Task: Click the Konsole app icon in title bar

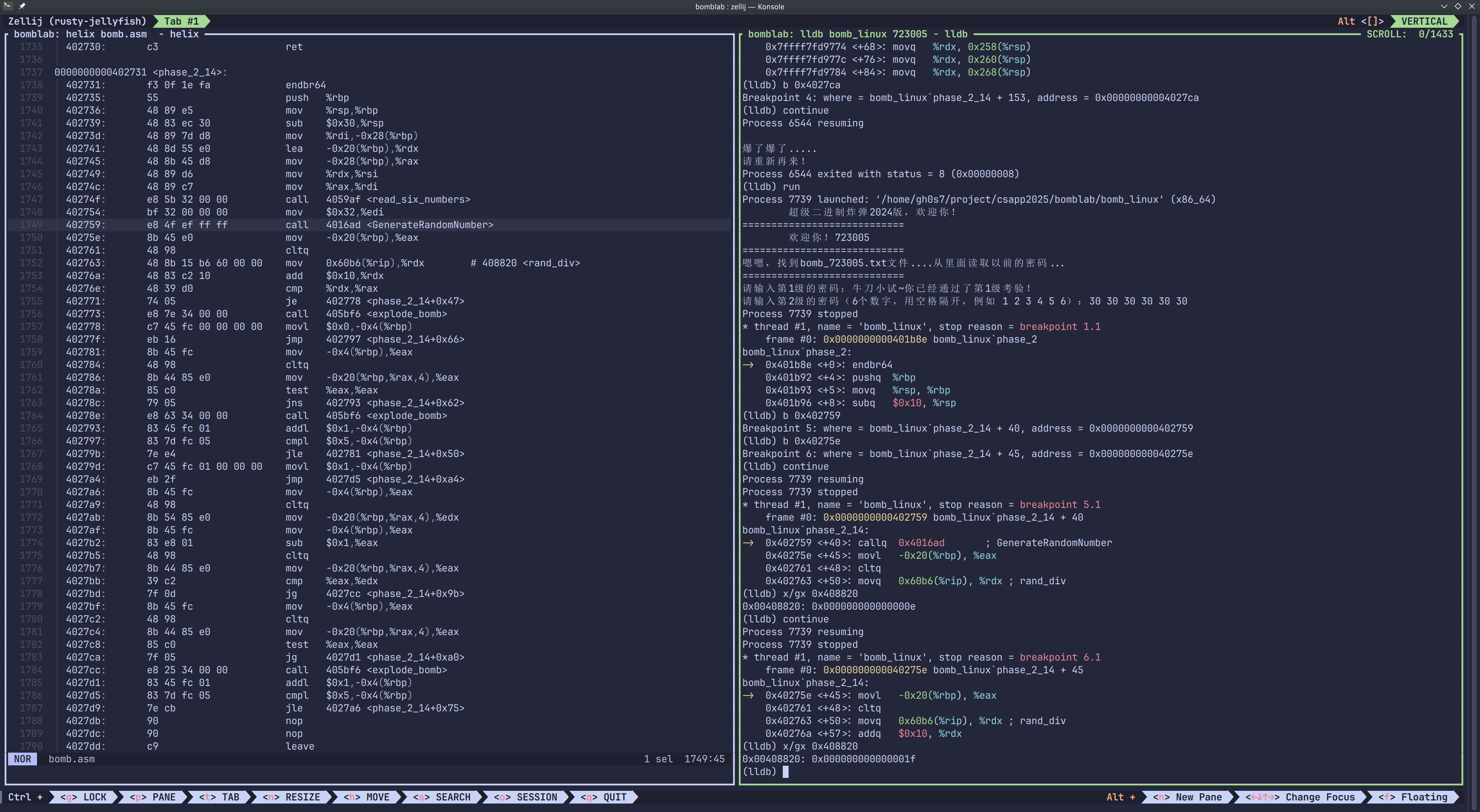Action: click(7, 6)
